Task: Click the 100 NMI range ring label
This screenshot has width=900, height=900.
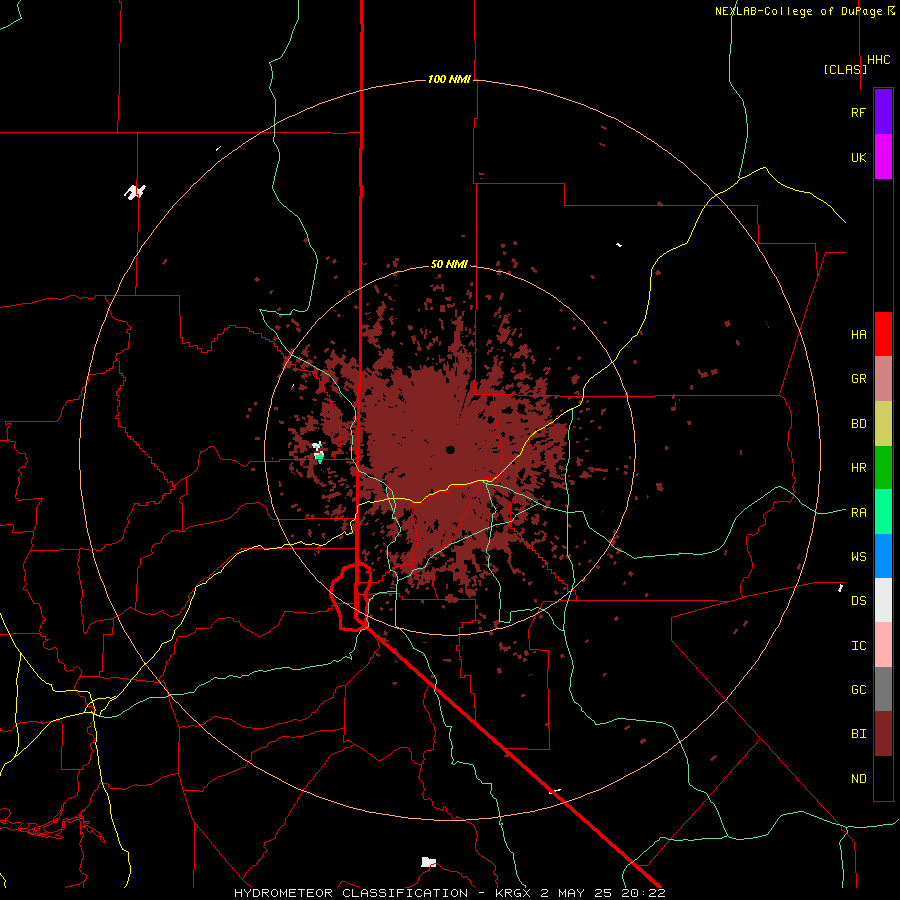Action: tap(449, 79)
